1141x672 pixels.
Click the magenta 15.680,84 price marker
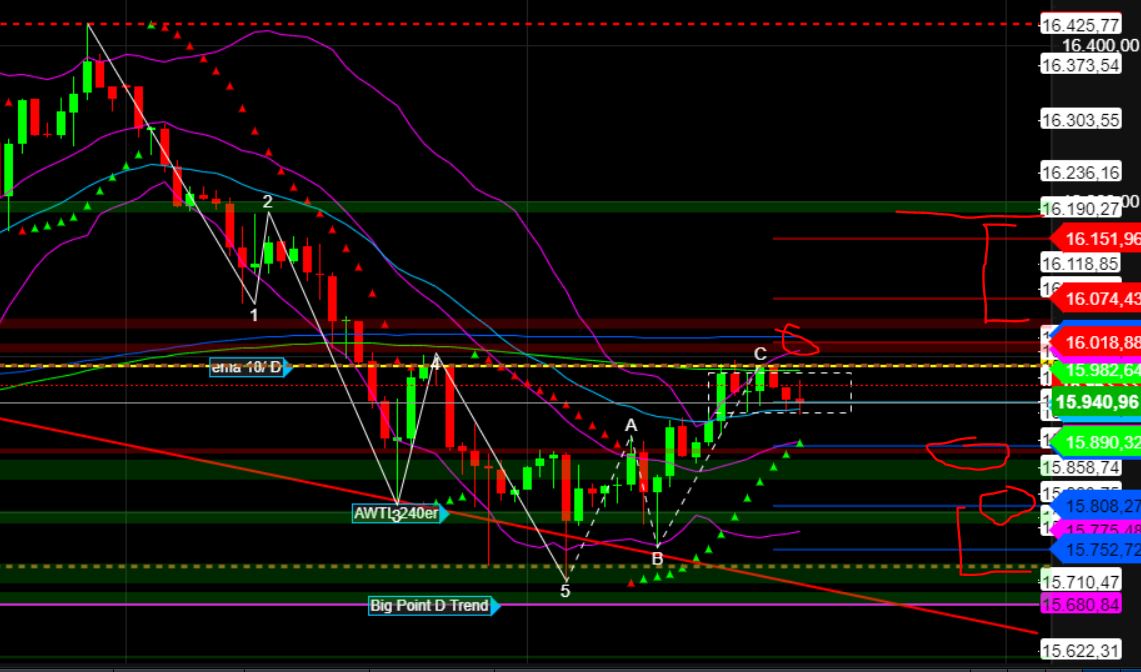1083,603
